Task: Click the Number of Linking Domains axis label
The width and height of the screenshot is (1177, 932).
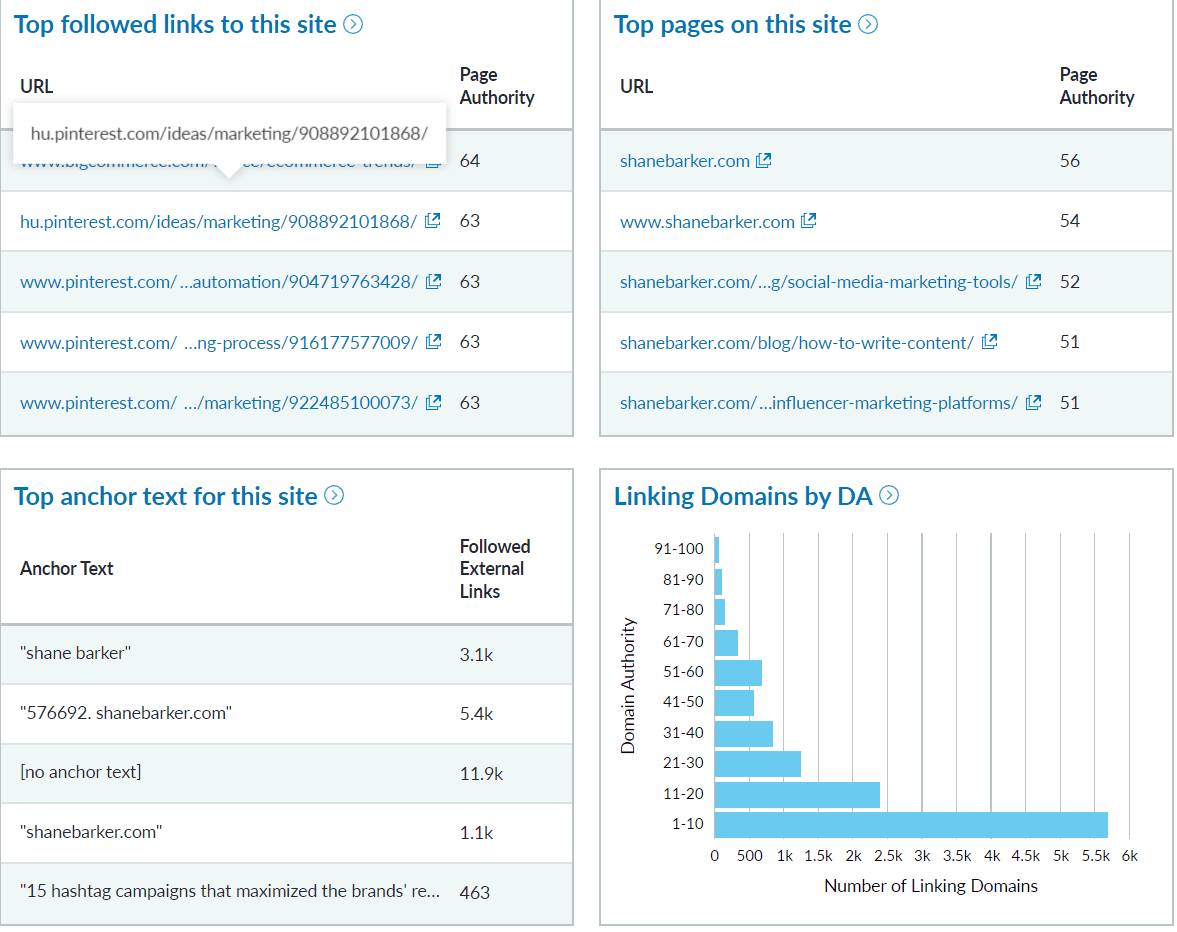Action: (x=931, y=886)
